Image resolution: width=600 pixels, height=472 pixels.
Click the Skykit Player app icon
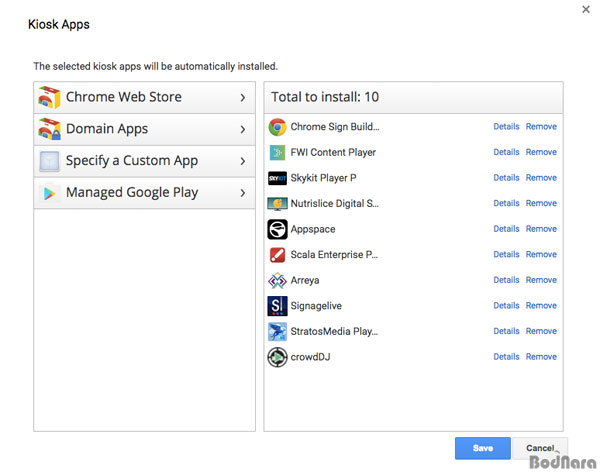click(x=277, y=178)
